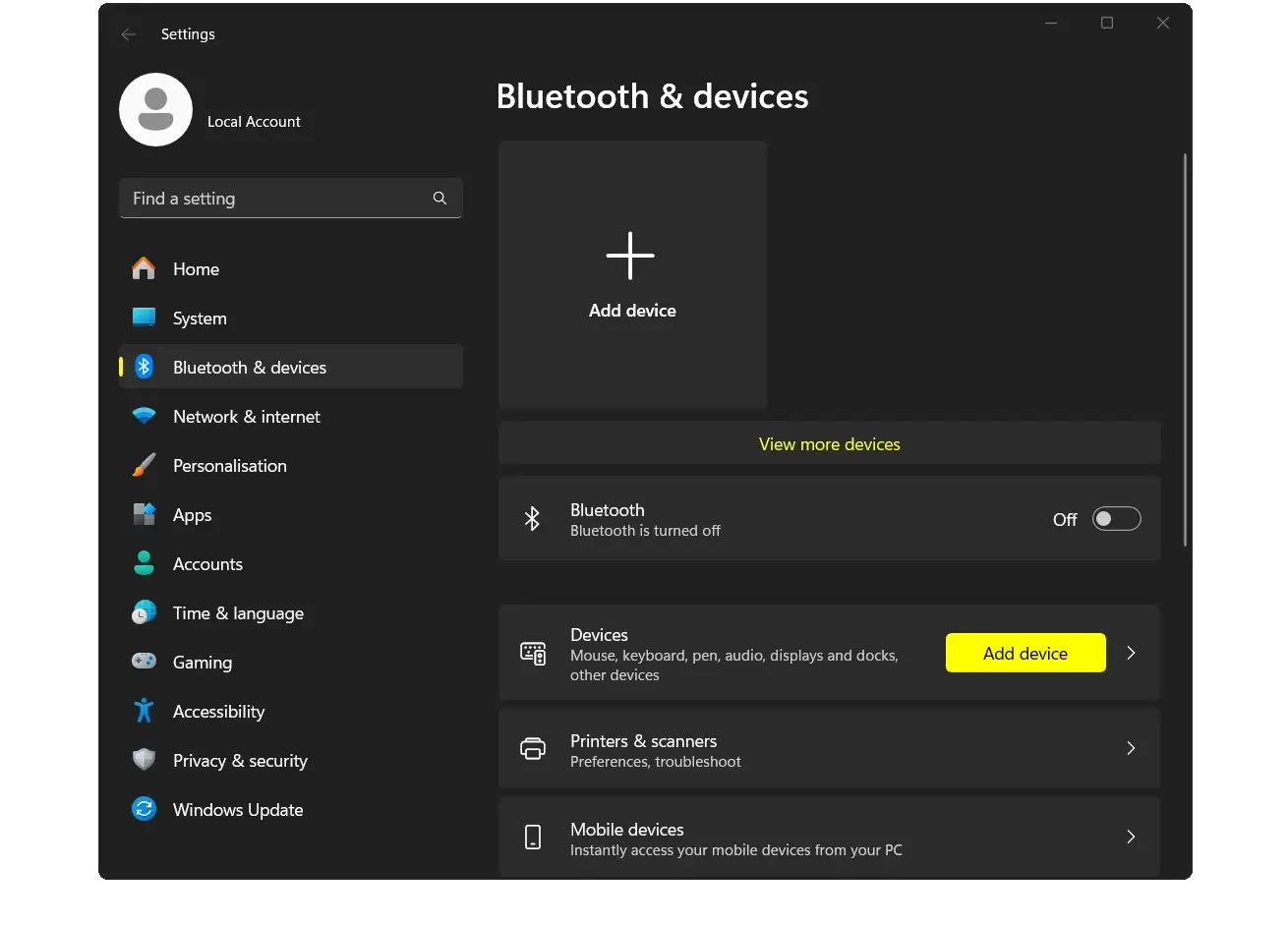This screenshot has height=927, width=1288.
Task: Click the 'Off' label next to the toggle
Action: click(x=1065, y=520)
